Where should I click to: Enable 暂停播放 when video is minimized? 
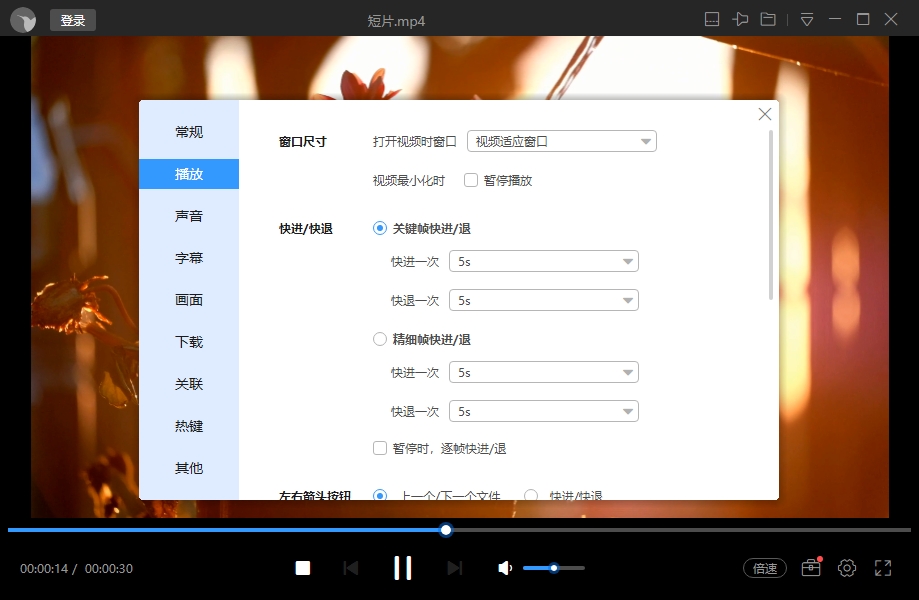click(471, 180)
